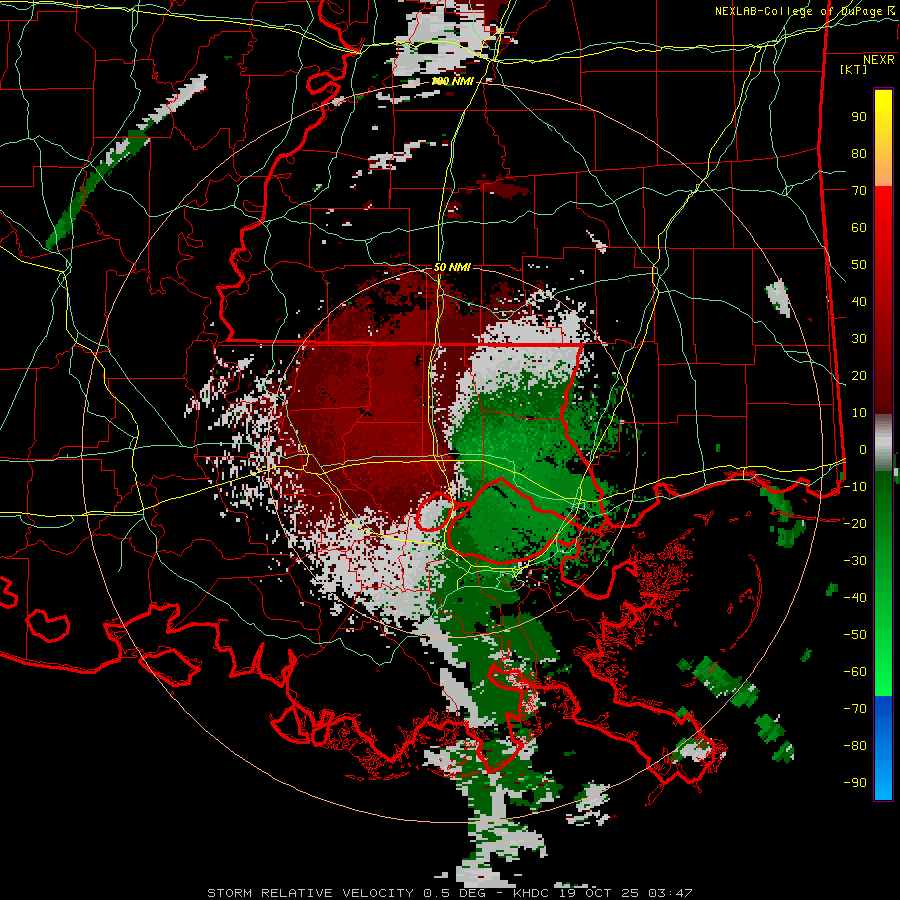Click the 50 NMI range ring label
The image size is (900, 900).
click(x=452, y=267)
